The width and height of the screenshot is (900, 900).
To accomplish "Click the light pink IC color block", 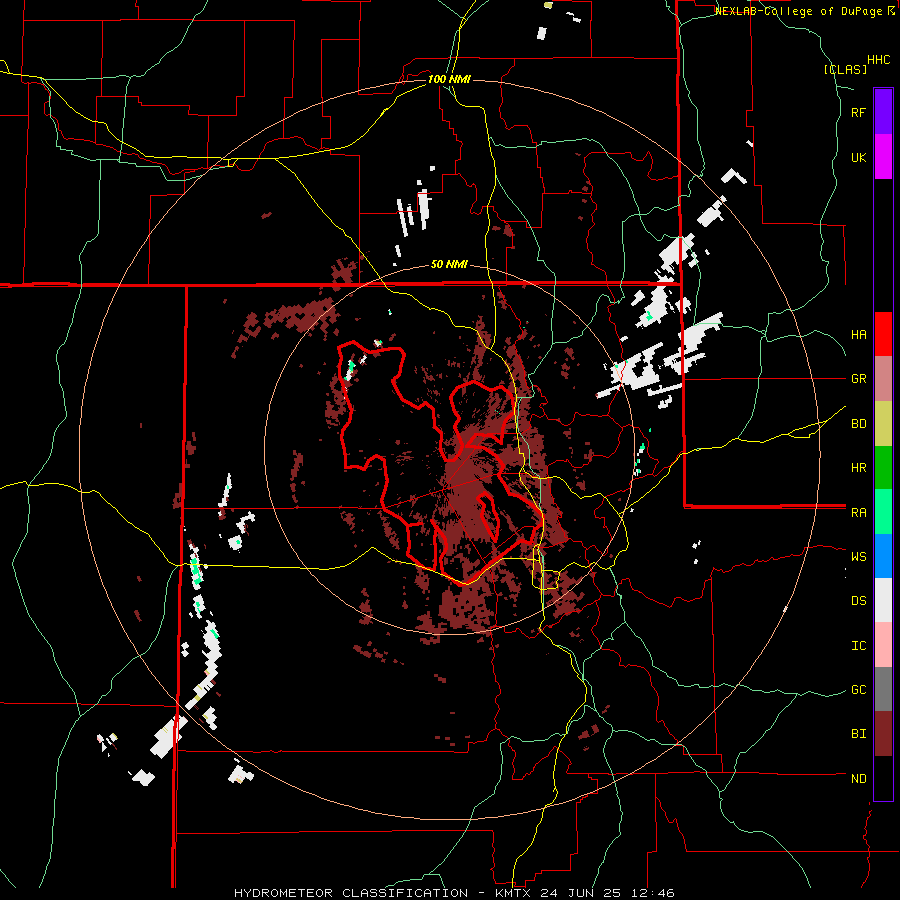I will point(883,645).
